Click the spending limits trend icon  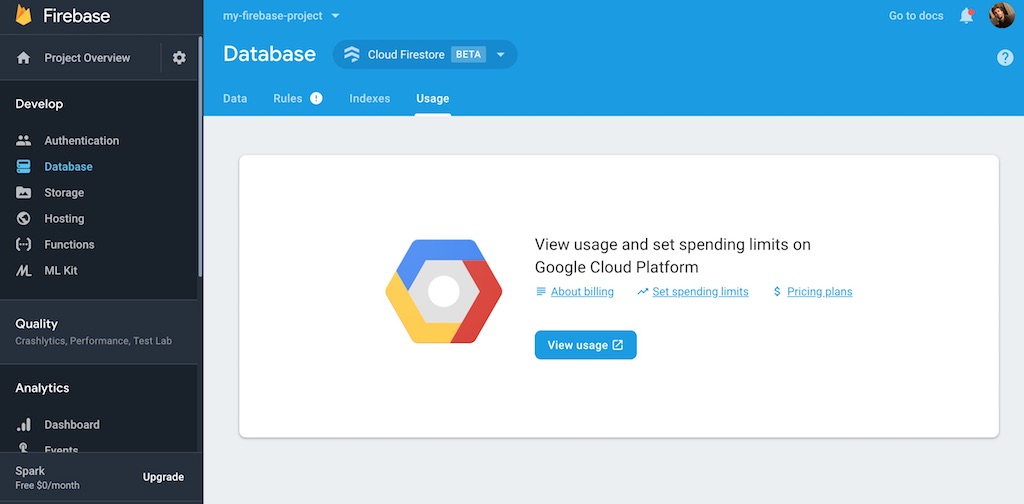[643, 292]
